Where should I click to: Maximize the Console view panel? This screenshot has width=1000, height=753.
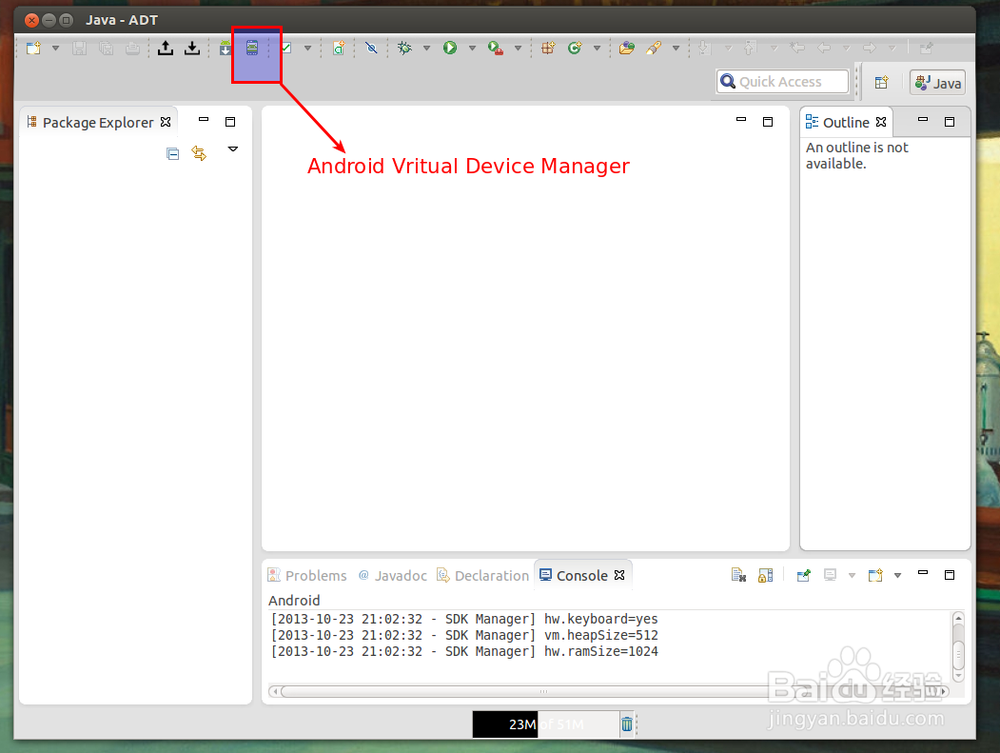(950, 575)
